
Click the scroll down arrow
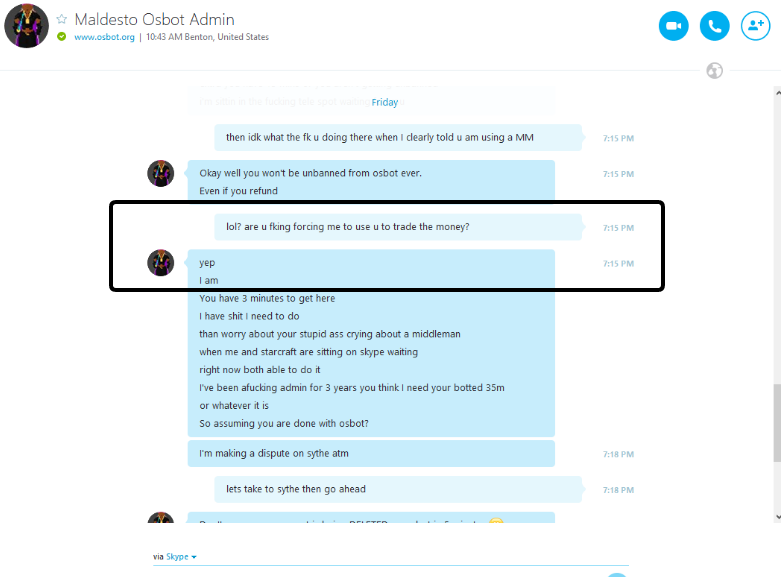pos(778,517)
